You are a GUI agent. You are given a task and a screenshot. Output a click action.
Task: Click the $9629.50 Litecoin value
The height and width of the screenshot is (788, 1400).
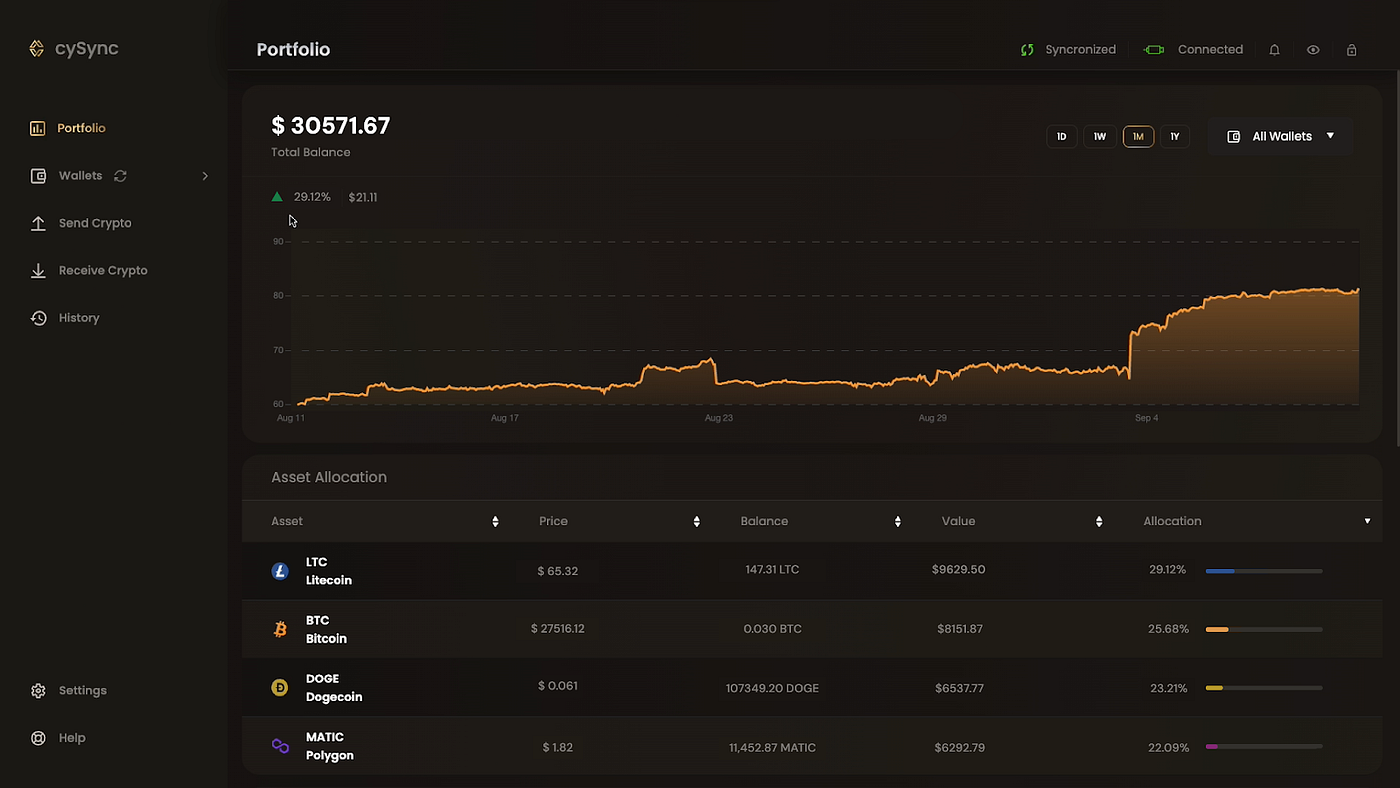tap(959, 570)
